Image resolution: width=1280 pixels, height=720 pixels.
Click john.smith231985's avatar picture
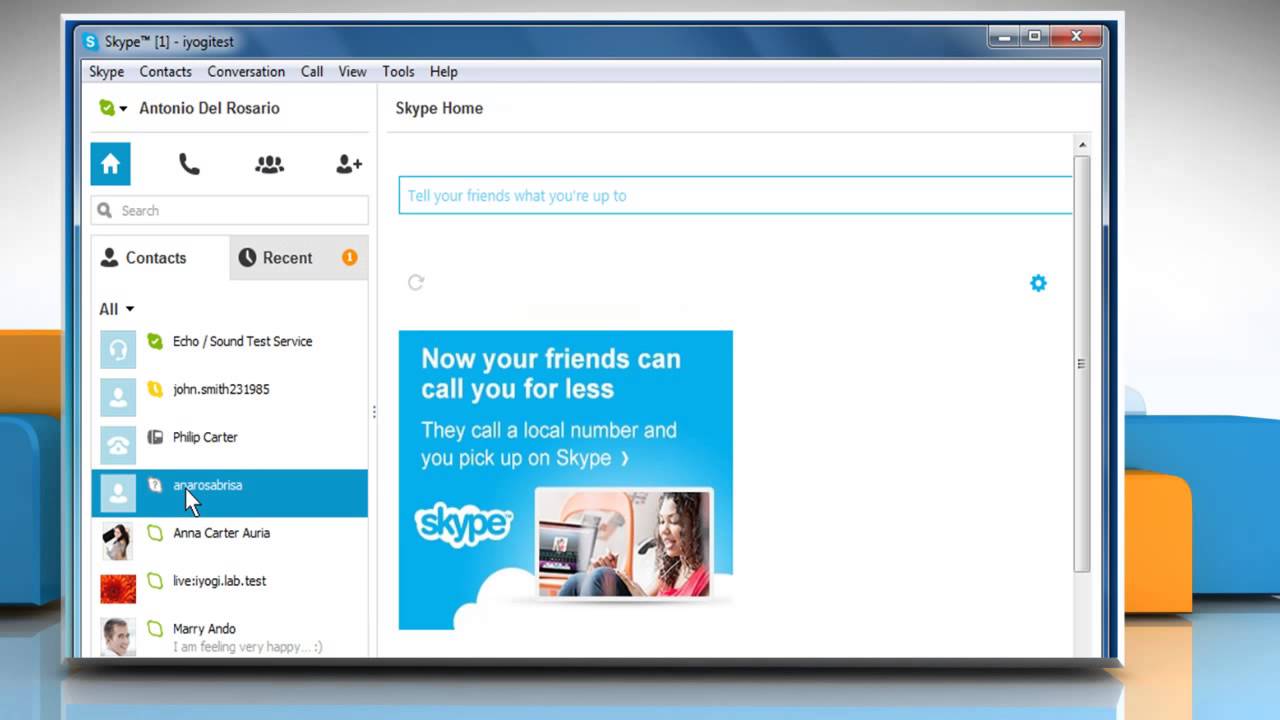click(x=118, y=397)
